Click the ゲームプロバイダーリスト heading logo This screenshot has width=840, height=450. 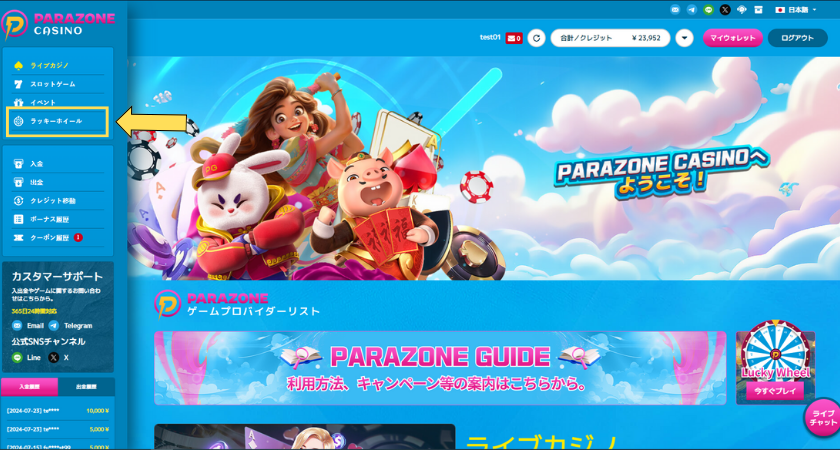tap(168, 304)
